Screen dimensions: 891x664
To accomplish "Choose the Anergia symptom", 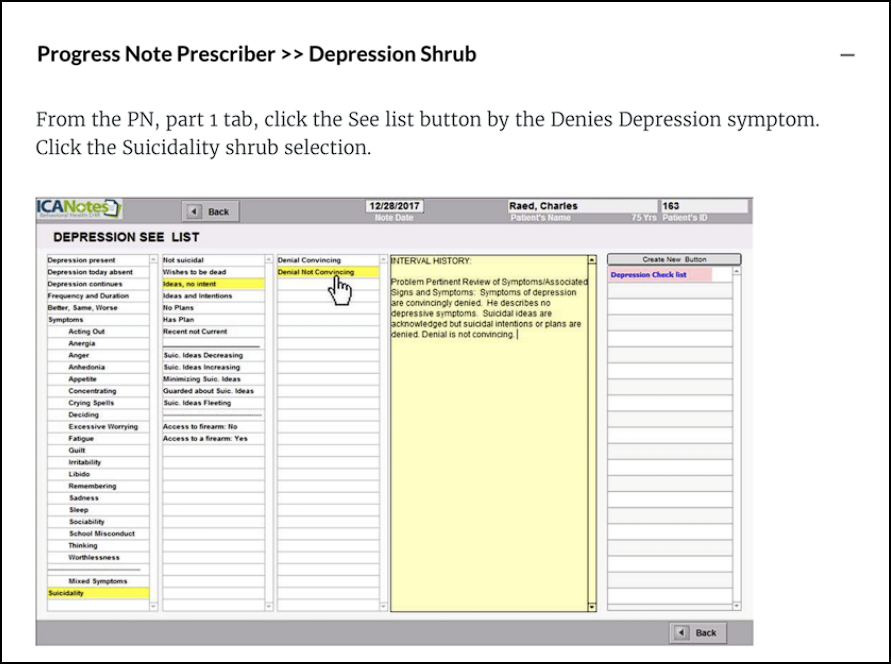I will tap(98, 344).
